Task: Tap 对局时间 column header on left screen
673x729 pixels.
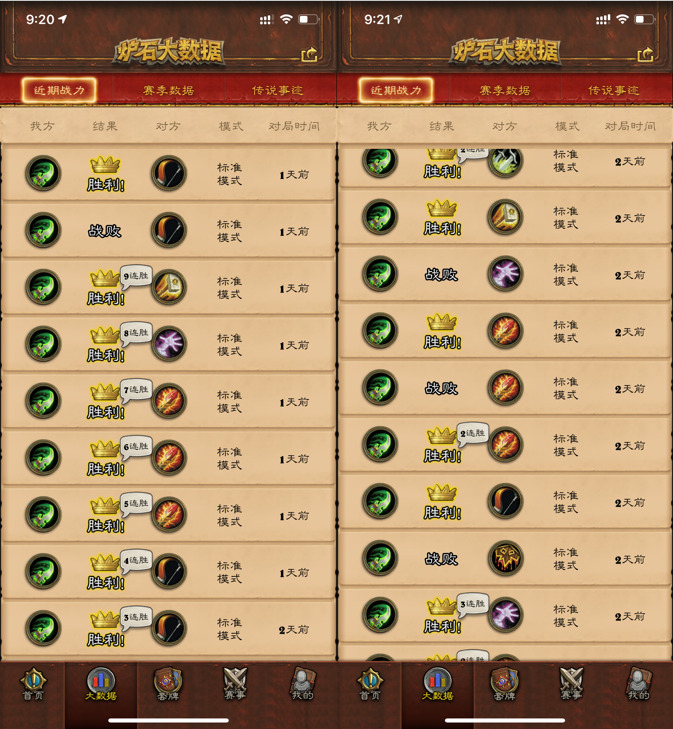Action: tap(294, 126)
